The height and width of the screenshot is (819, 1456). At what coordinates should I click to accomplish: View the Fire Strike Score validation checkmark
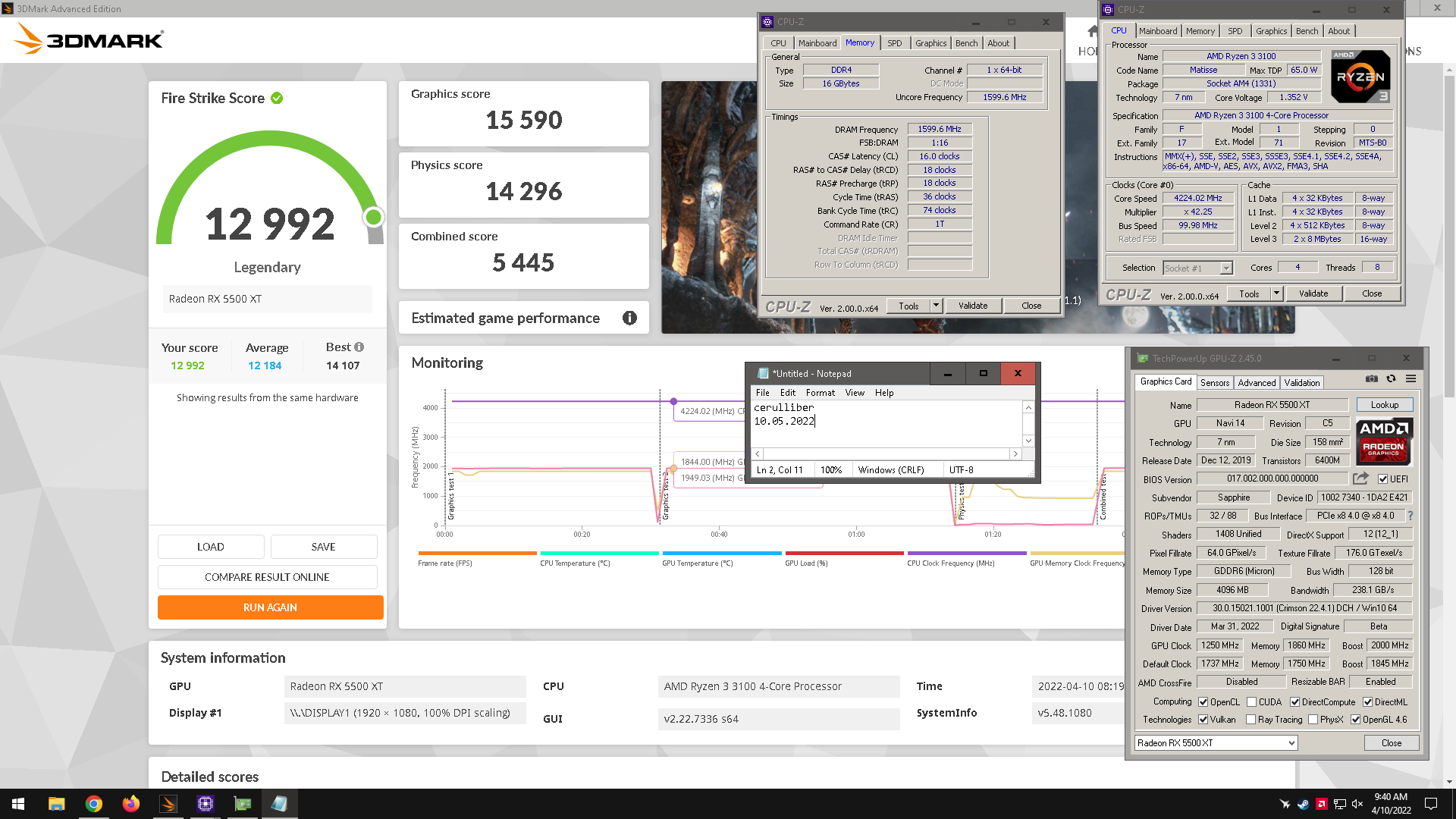[277, 98]
